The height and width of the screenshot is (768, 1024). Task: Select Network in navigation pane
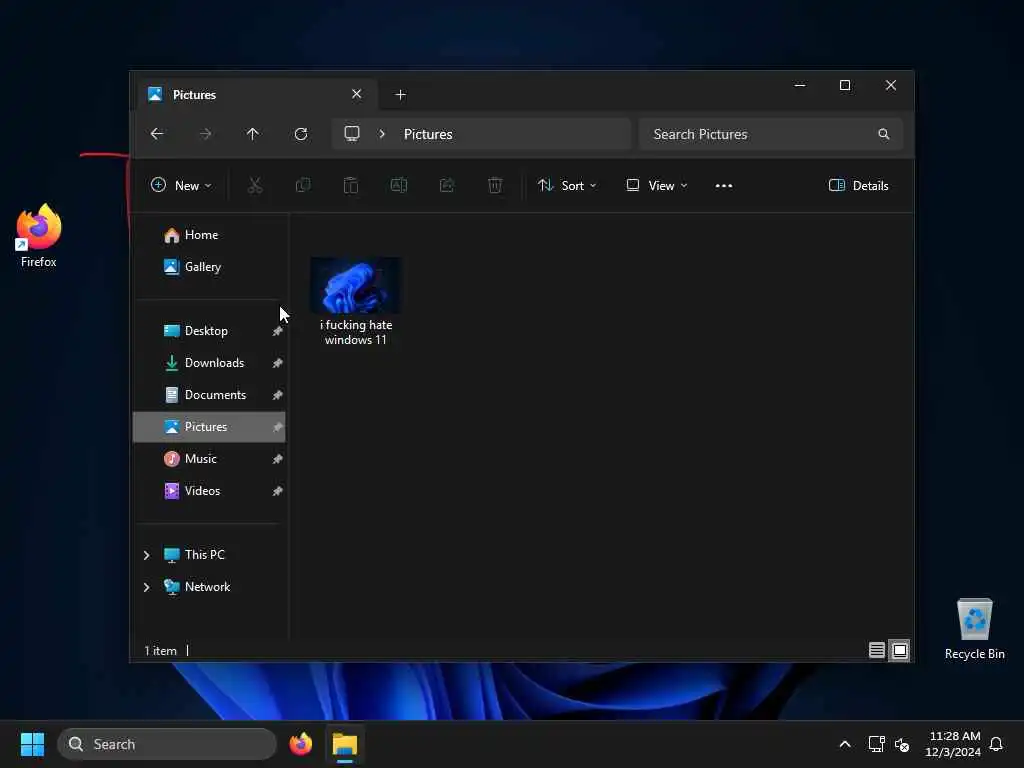point(209,587)
